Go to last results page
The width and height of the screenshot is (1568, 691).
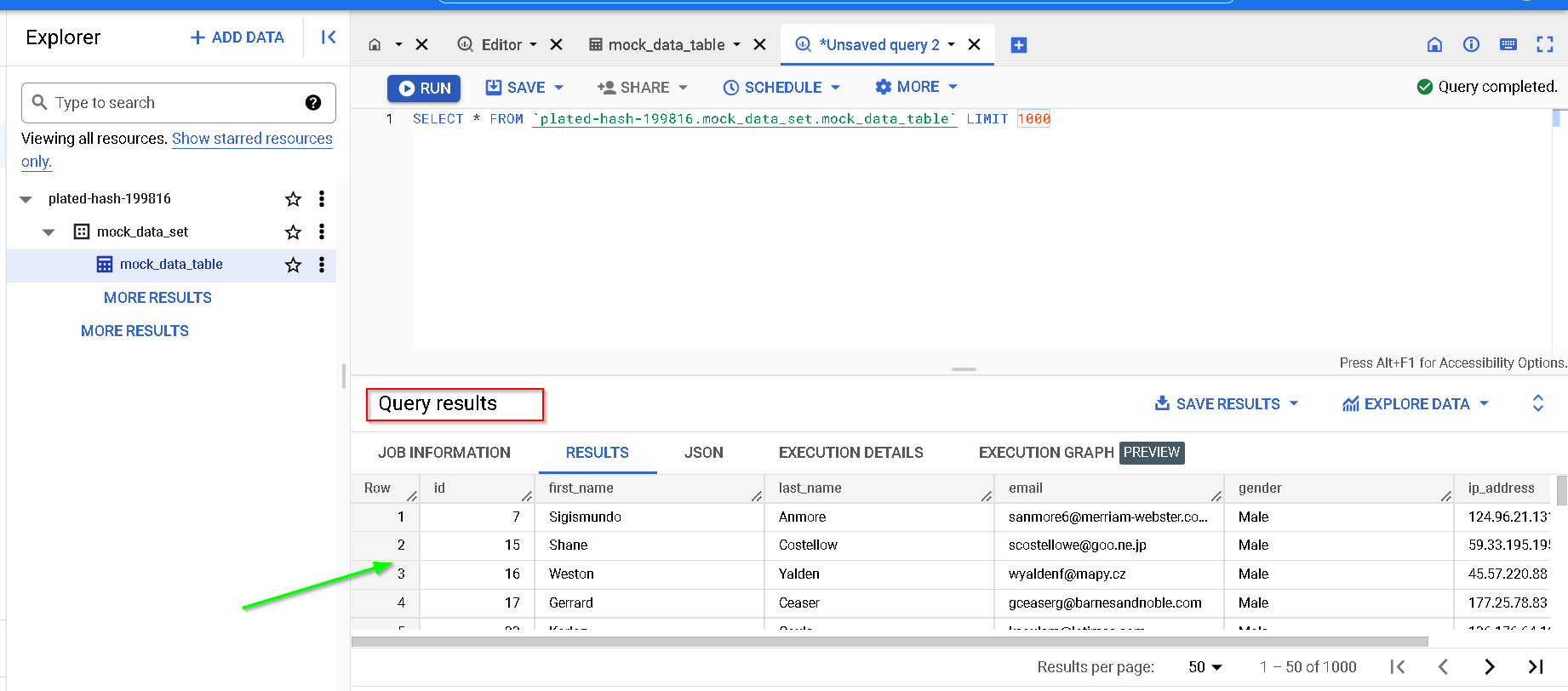point(1536,667)
